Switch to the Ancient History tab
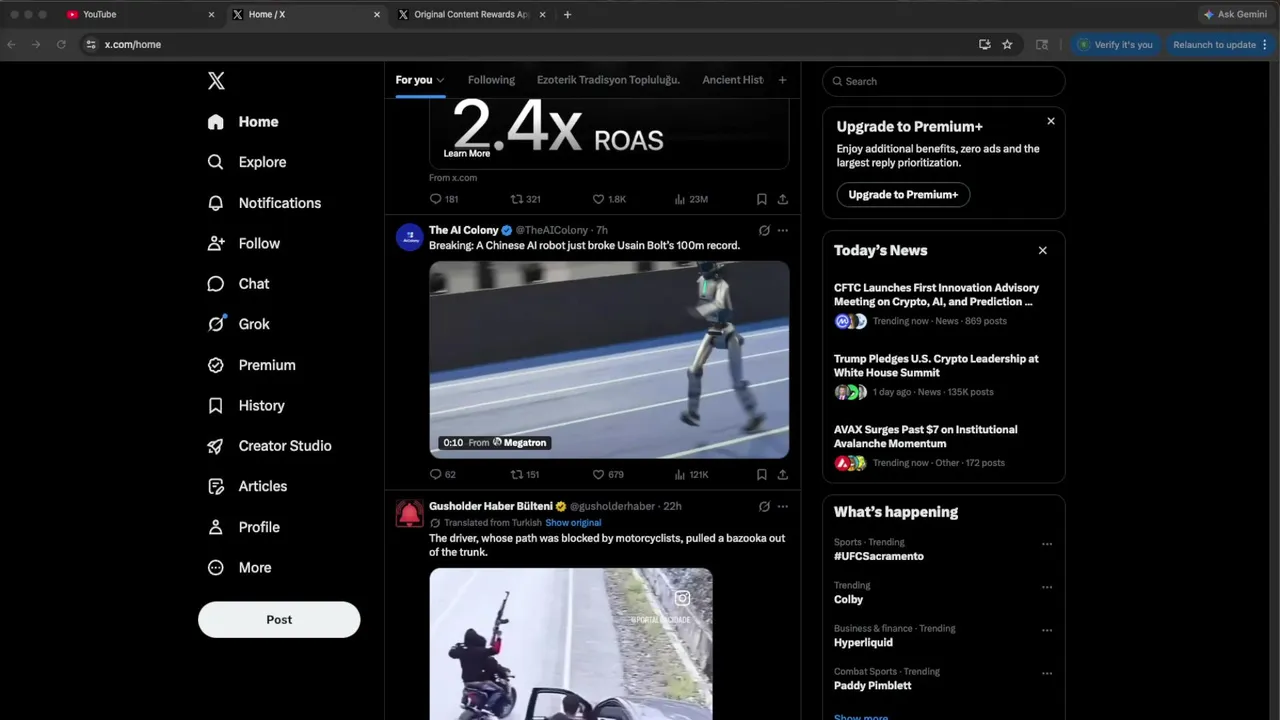This screenshot has height=720, width=1280. 733,80
